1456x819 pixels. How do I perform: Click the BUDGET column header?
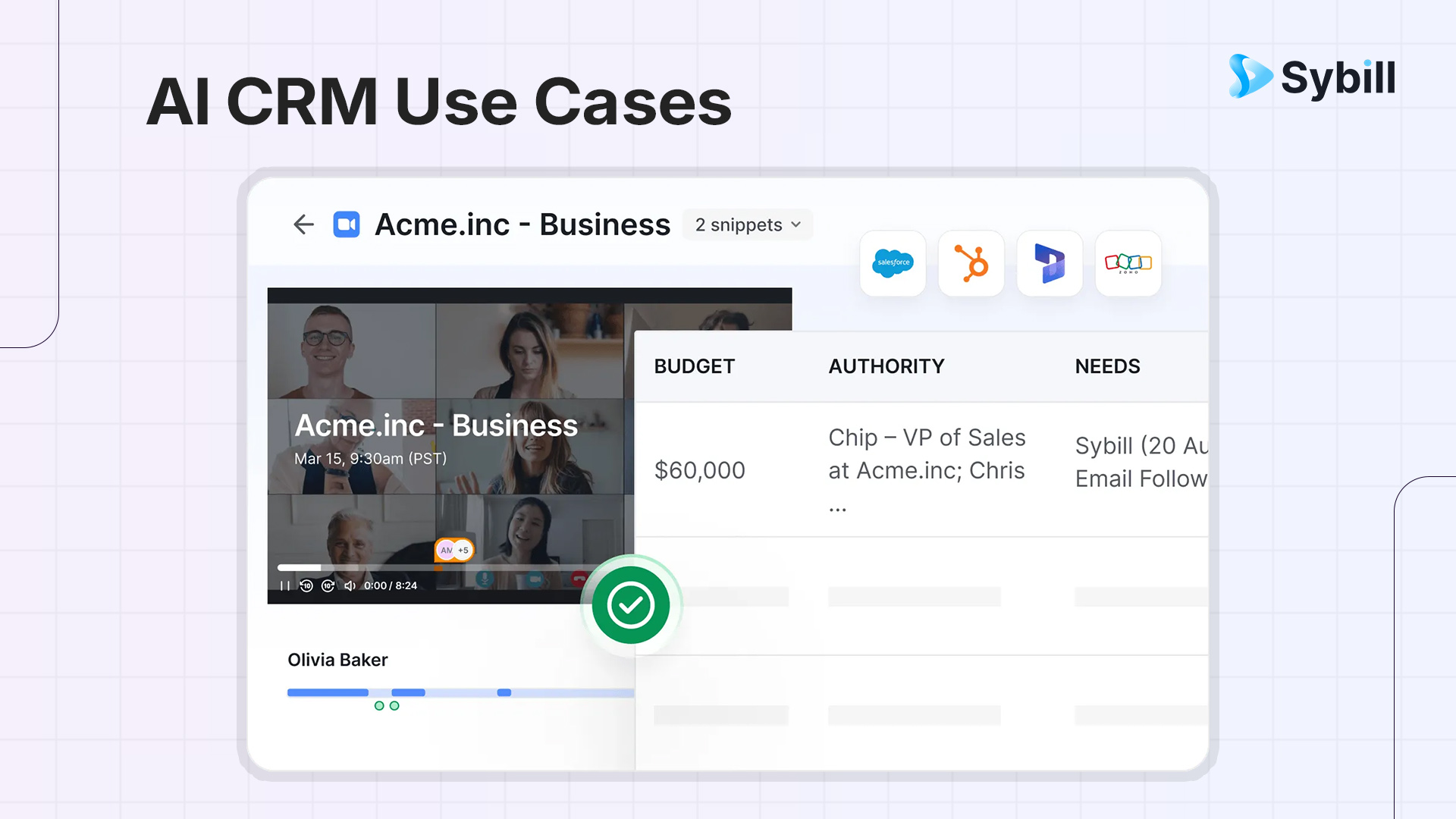point(695,366)
